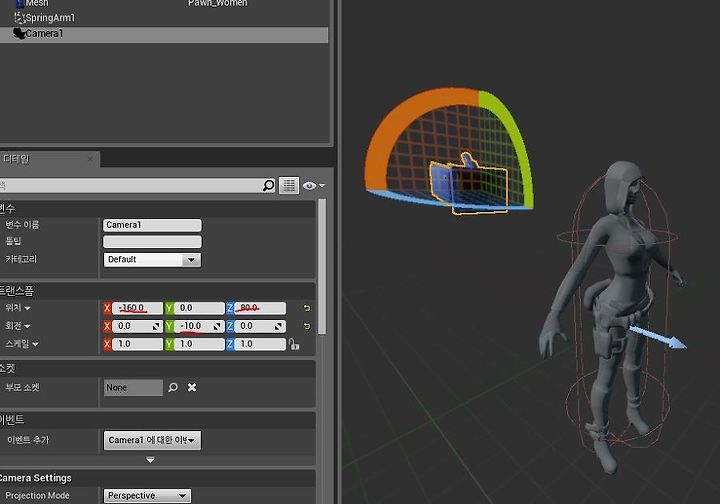
Task: Clear parent socket with X icon
Action: click(192, 387)
